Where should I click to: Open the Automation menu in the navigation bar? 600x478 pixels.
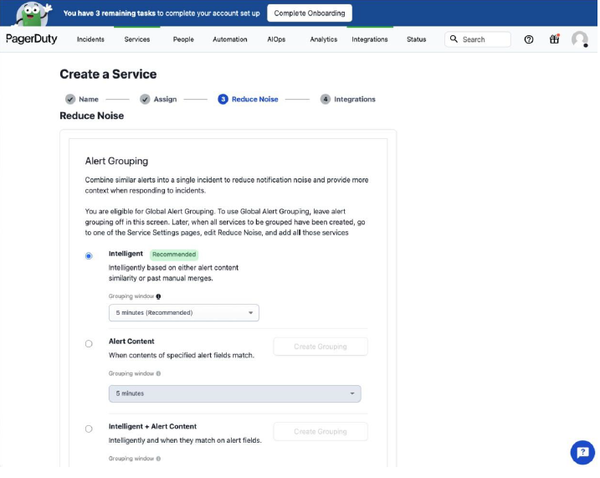click(x=229, y=39)
